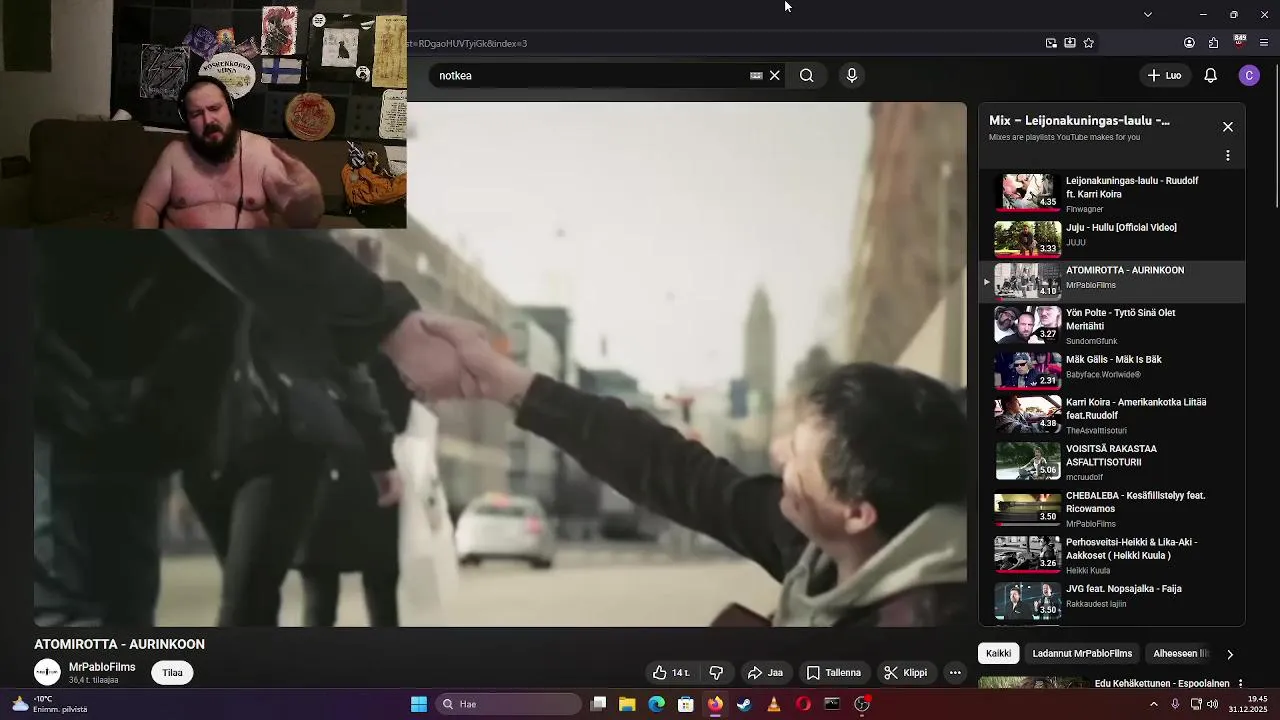Select the Aiheeseen liittyvät chip
This screenshot has width=1280, height=720.
[1181, 653]
